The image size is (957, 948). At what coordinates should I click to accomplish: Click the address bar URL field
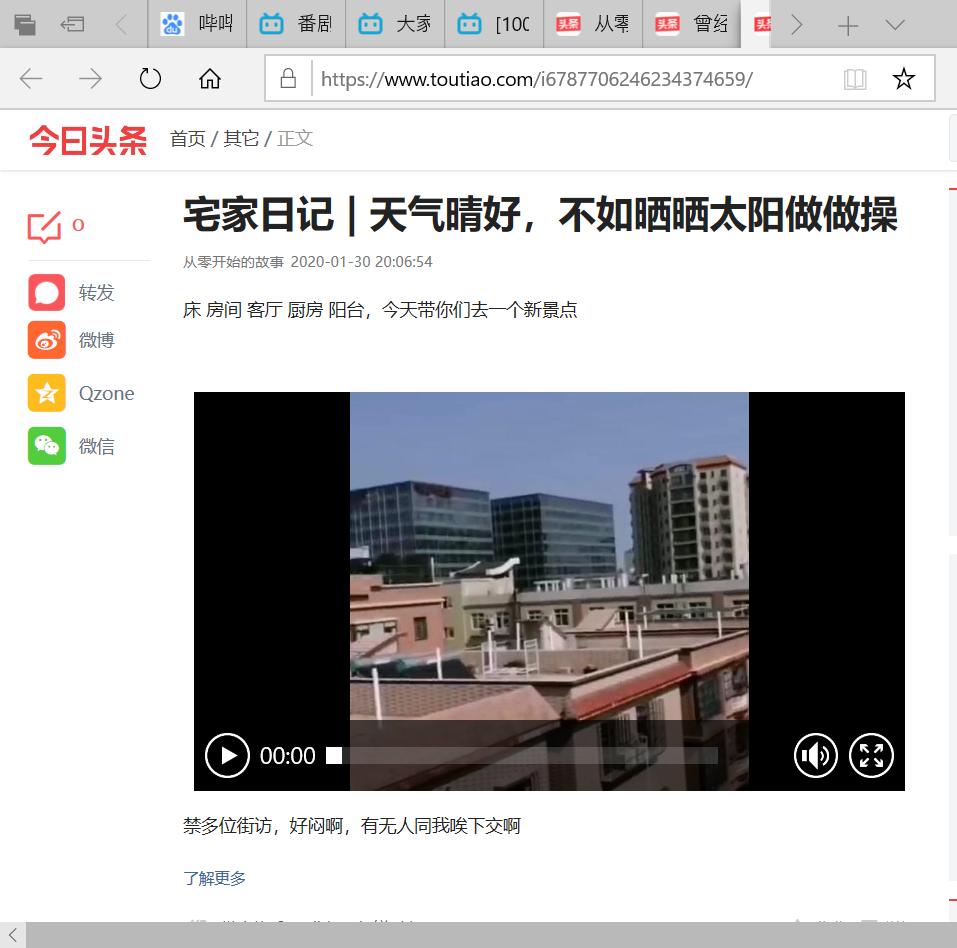(x=540, y=77)
